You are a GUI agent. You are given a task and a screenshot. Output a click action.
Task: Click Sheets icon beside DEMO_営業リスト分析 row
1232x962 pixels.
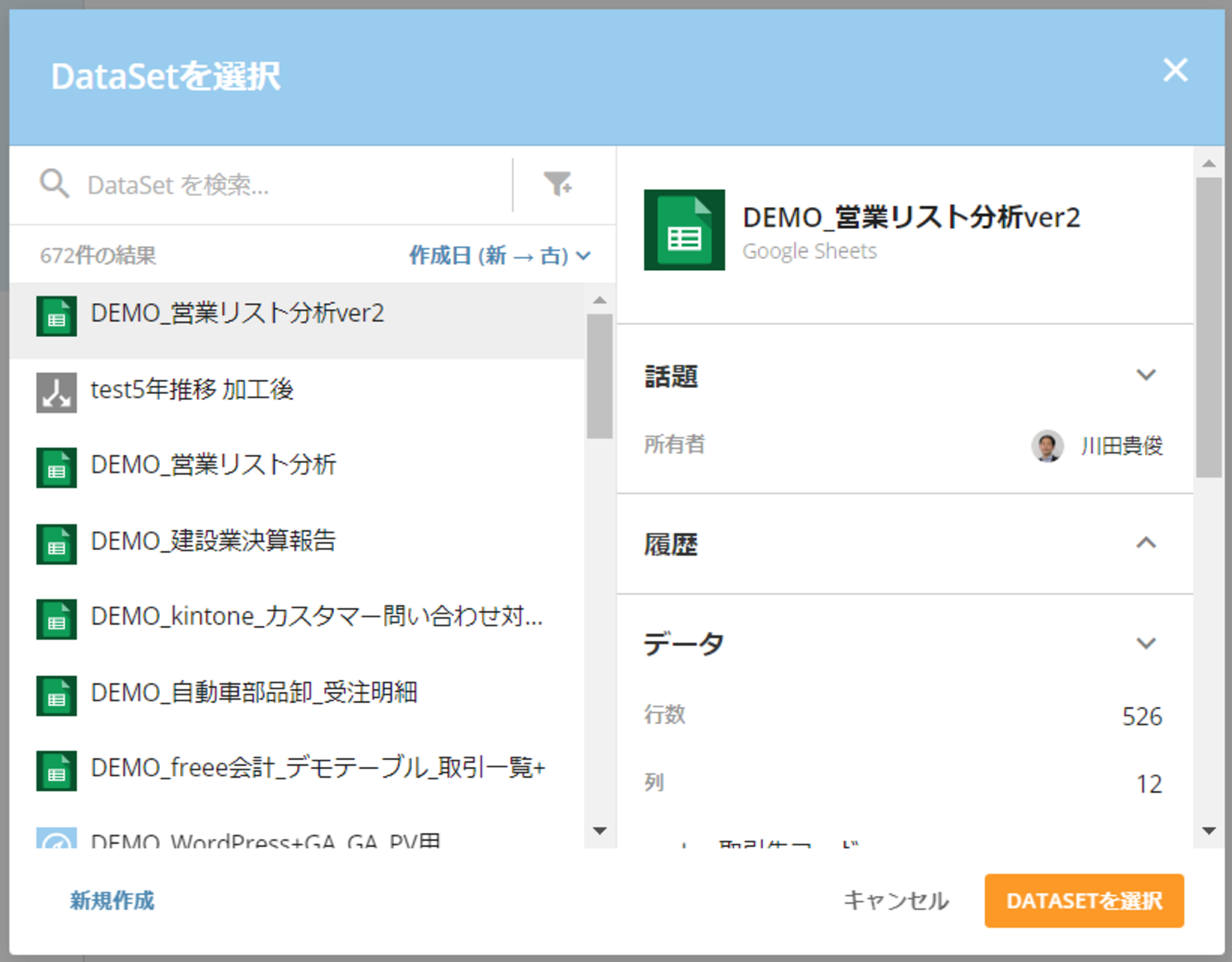(56, 467)
